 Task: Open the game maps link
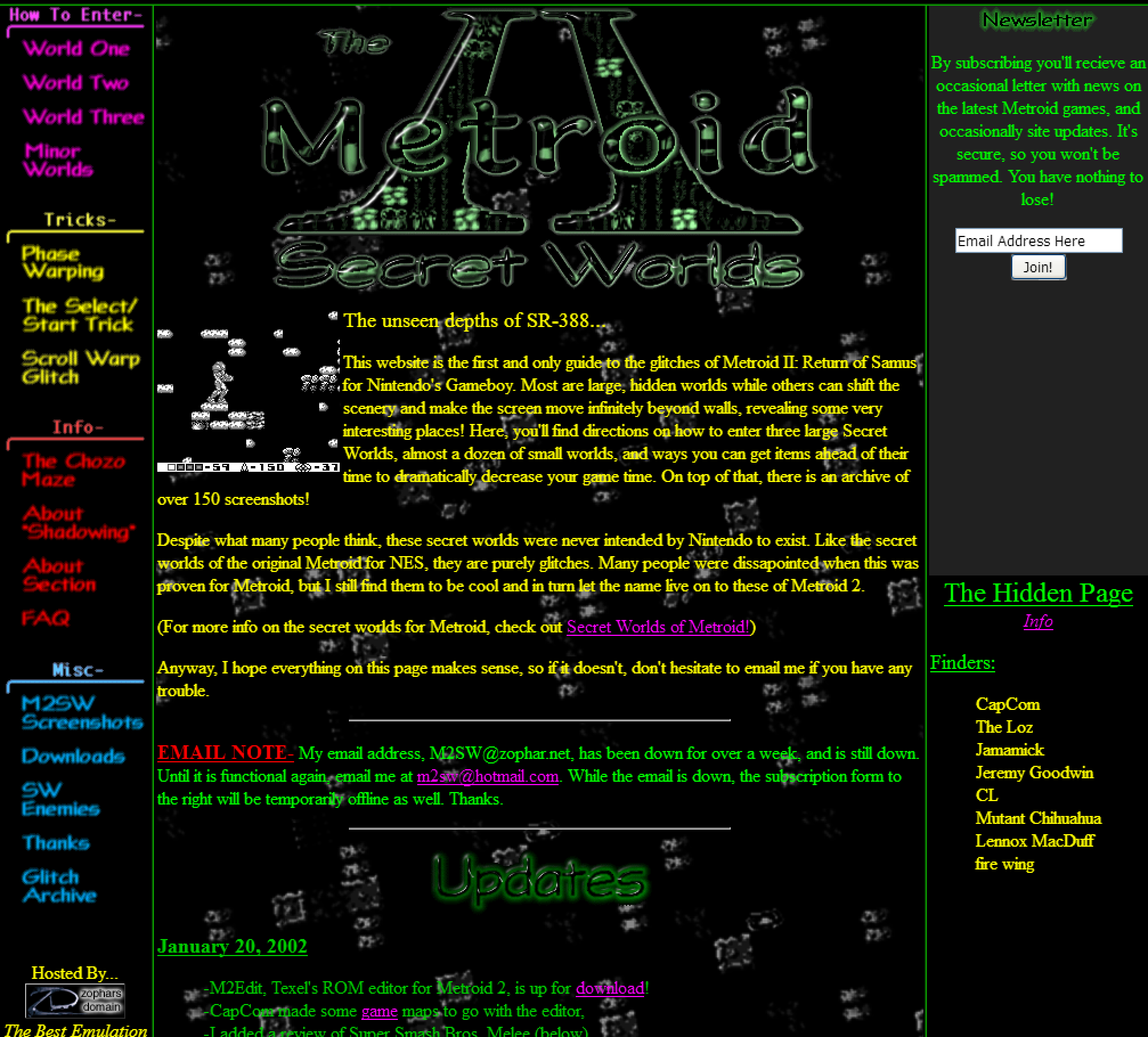point(379,1011)
